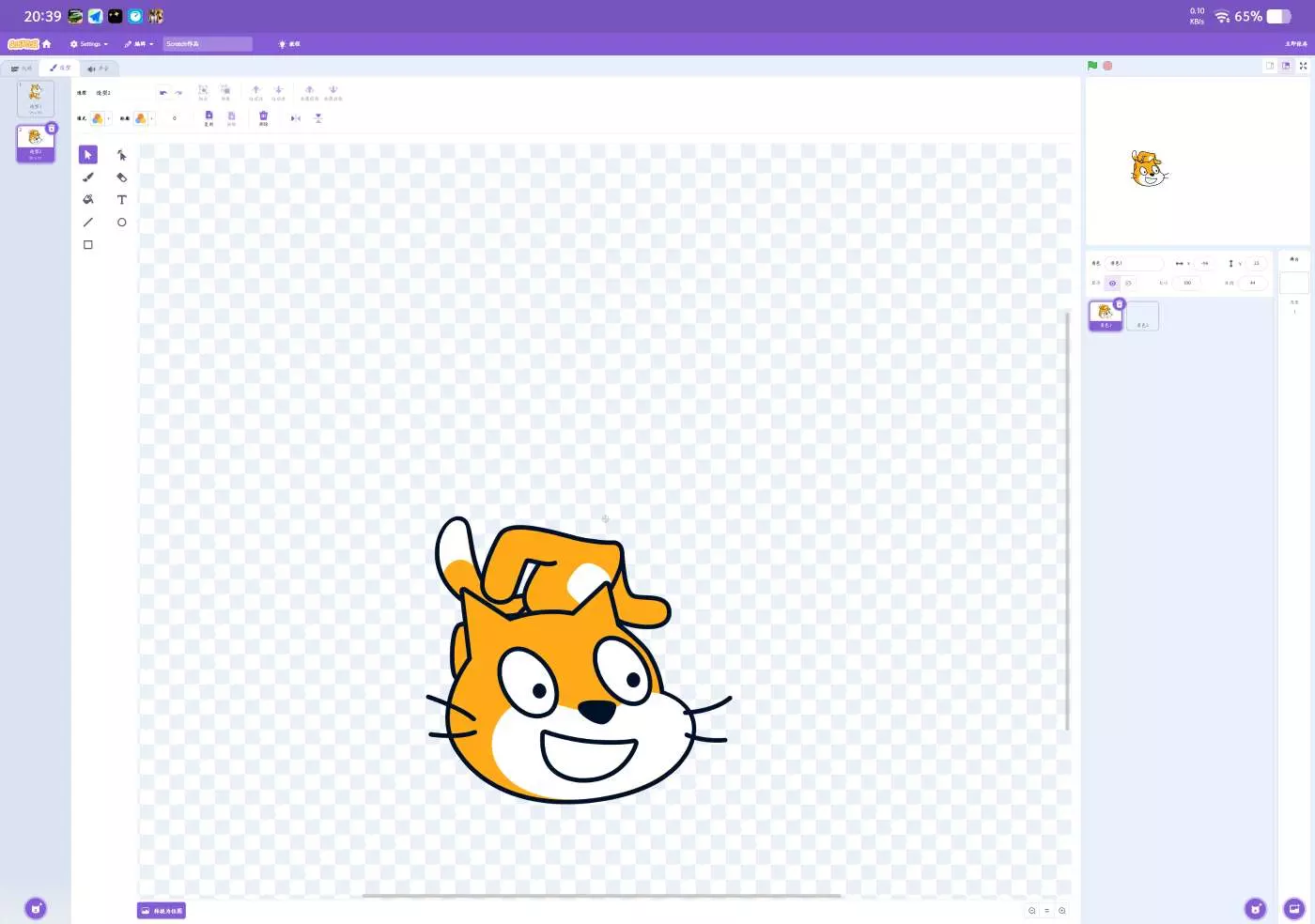
Task: Click the costume name input field
Action: (x=122, y=93)
